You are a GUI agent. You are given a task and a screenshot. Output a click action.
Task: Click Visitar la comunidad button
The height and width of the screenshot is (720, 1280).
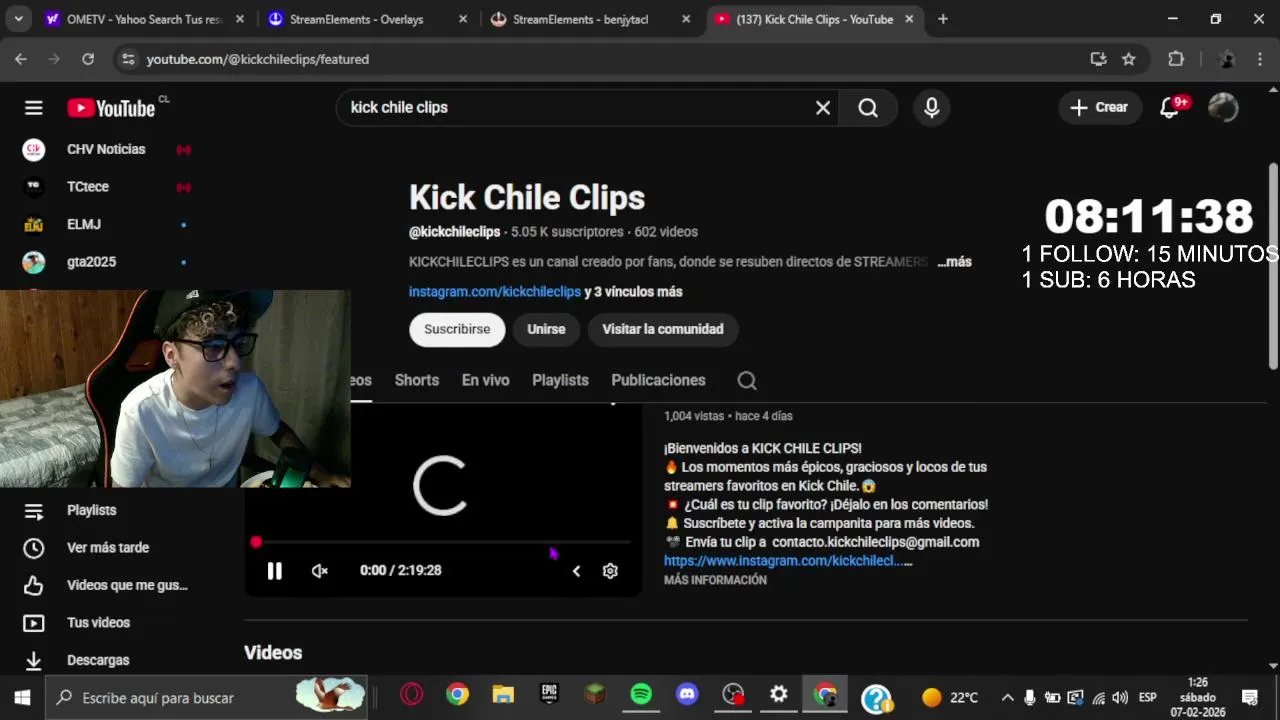pos(662,329)
